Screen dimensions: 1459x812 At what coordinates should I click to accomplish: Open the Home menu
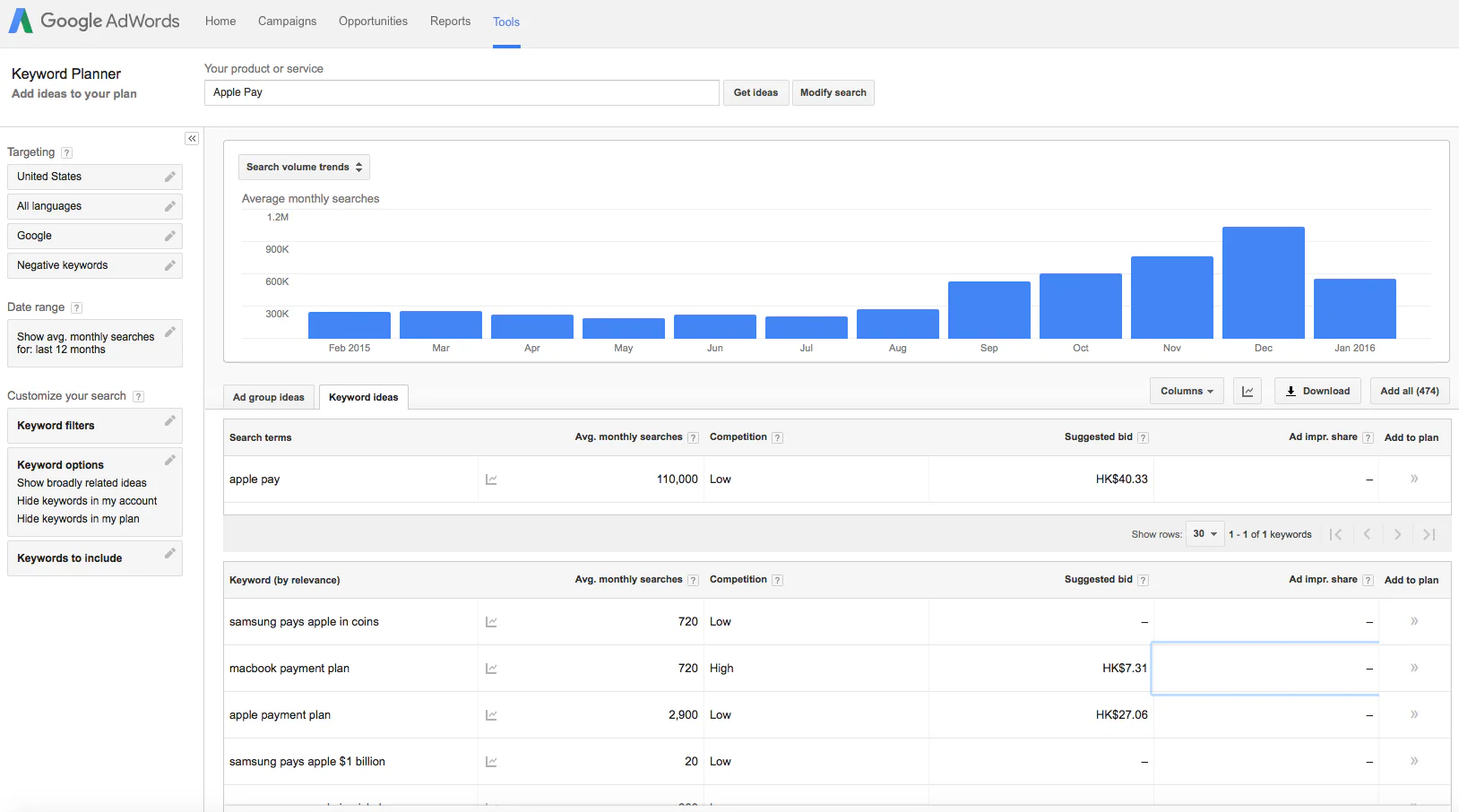tap(220, 22)
